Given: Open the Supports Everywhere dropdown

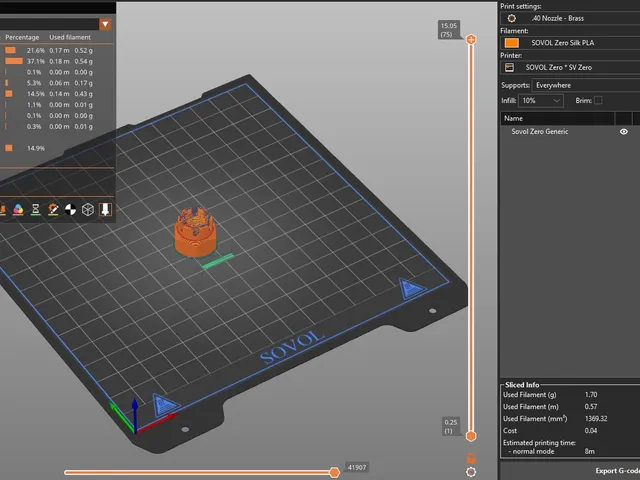Looking at the screenshot, I should 586,85.
